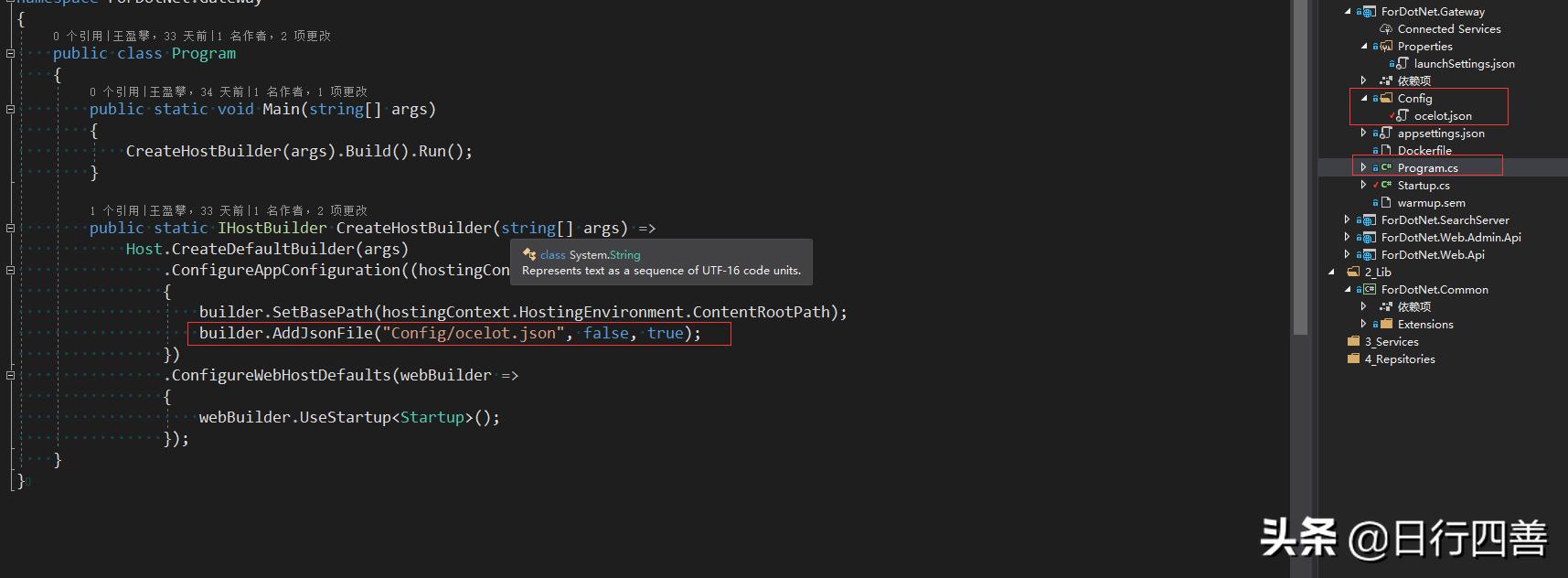Click the ConfigureWebHostDefaults call in code
Image resolution: width=1568 pixels, height=578 pixels.
click(x=282, y=376)
